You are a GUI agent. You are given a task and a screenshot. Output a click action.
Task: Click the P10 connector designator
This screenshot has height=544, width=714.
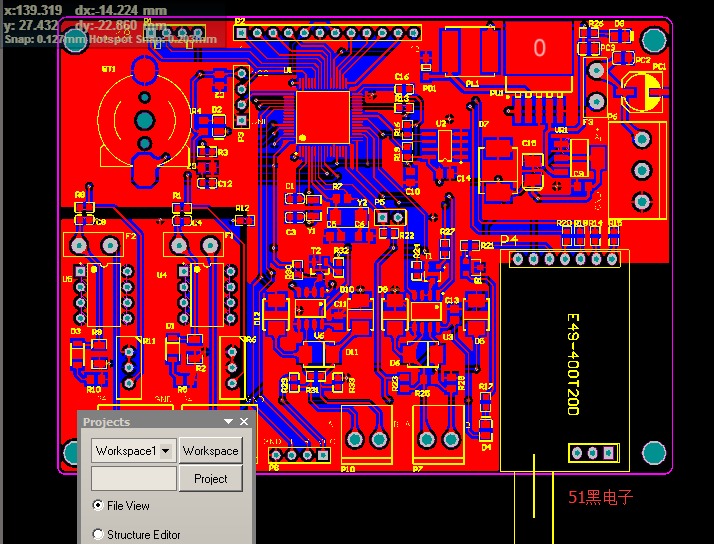348,469
